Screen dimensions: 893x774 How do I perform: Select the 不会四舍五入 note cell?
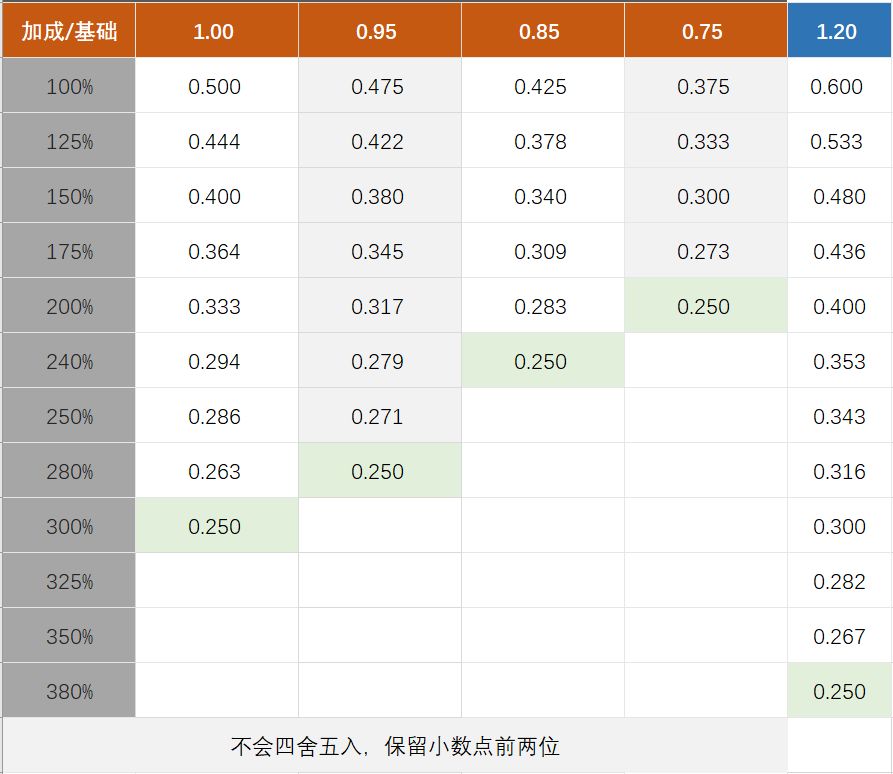click(395, 747)
